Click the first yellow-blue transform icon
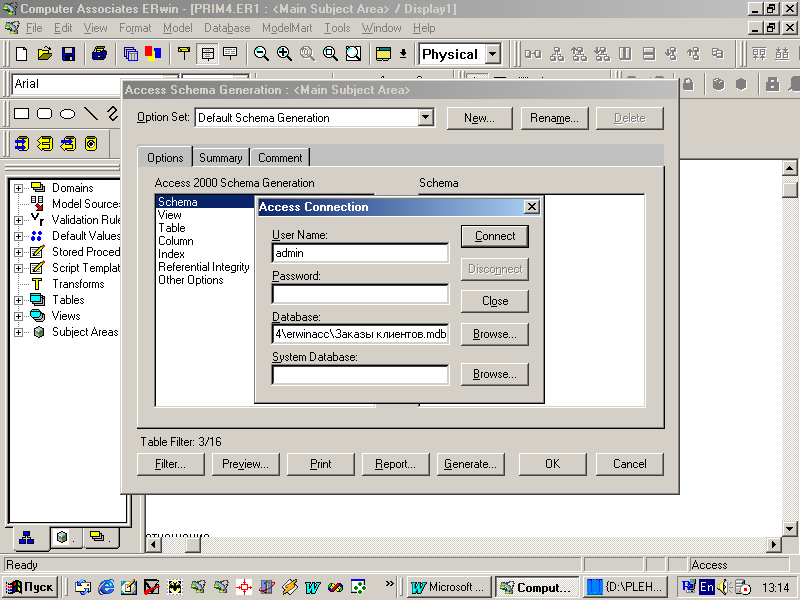The image size is (800, 600). coord(21,144)
